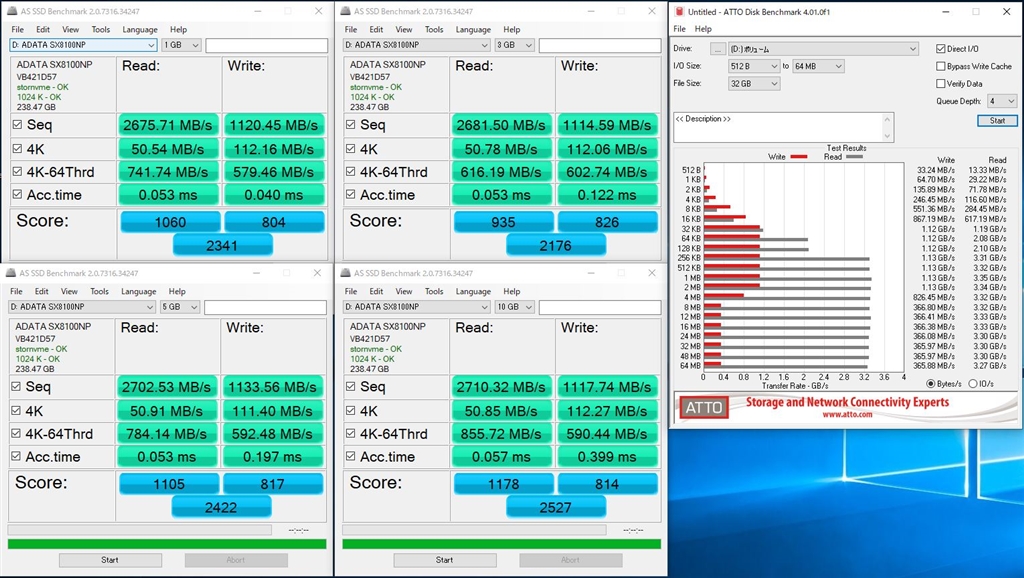Click the ATTO read value "3.35 GB/s"
The image size is (1024, 578).
[989, 278]
